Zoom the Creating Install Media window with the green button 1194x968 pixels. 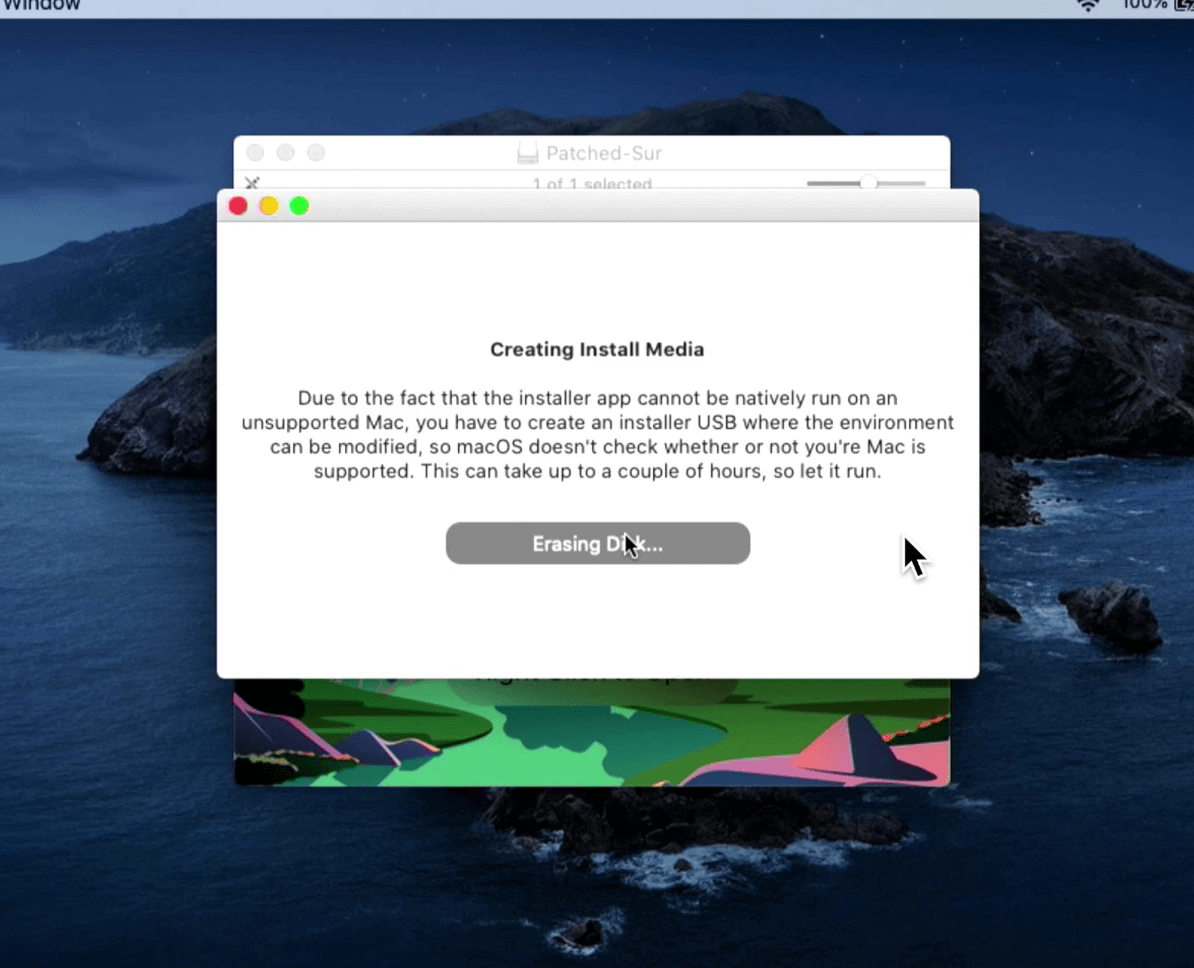click(299, 206)
